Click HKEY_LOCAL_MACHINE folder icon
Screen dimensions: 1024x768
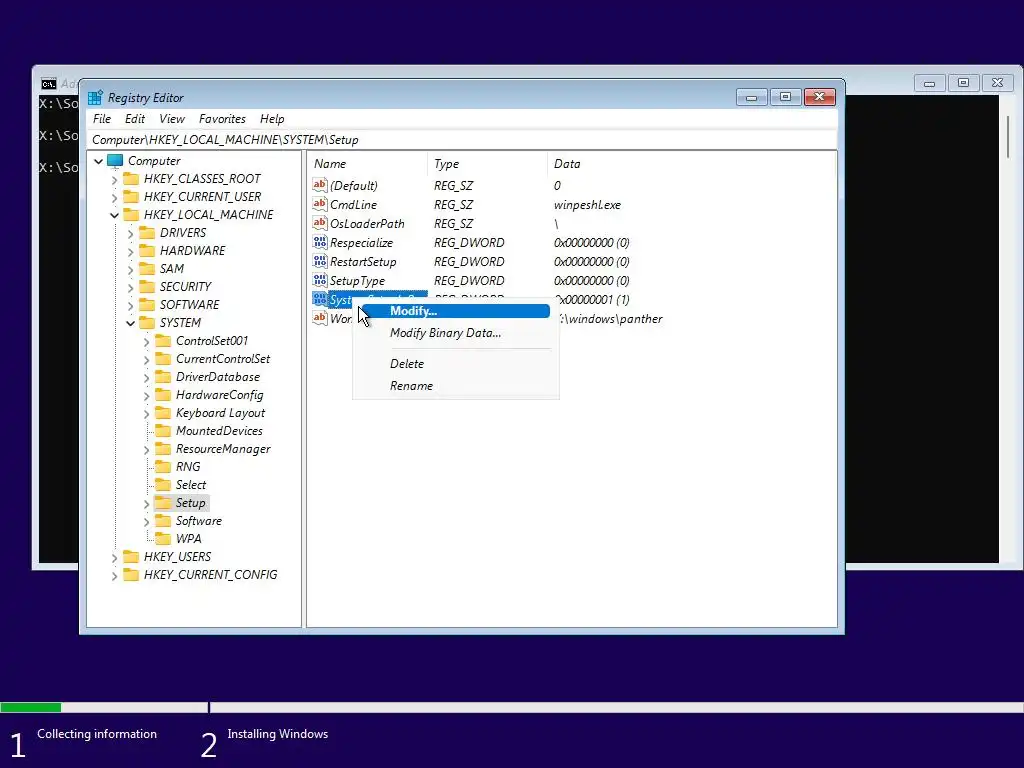(x=131, y=215)
